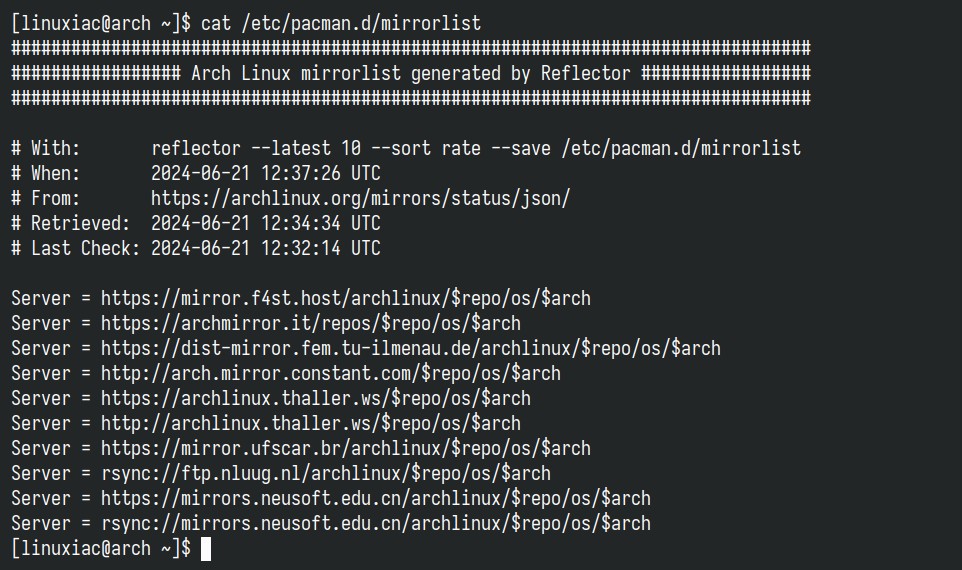Click the rsync ftp.nluug.nl server URL
Image resolution: width=962 pixels, height=570 pixels.
tap(326, 474)
